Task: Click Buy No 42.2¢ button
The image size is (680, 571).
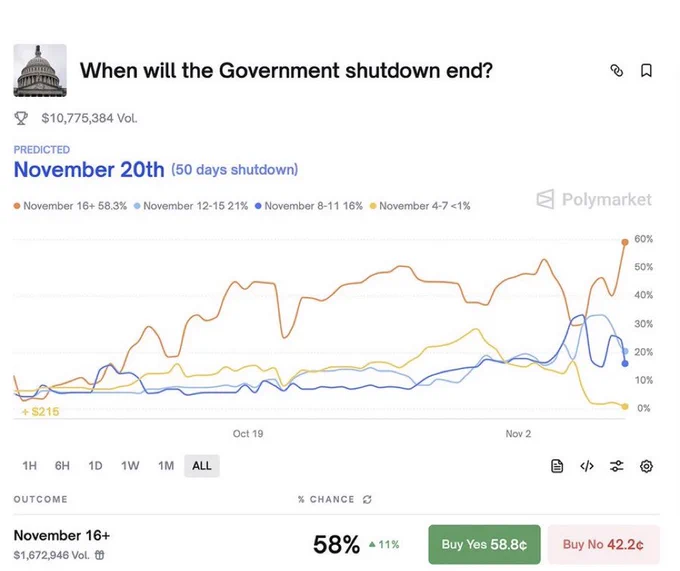Action: [x=603, y=544]
